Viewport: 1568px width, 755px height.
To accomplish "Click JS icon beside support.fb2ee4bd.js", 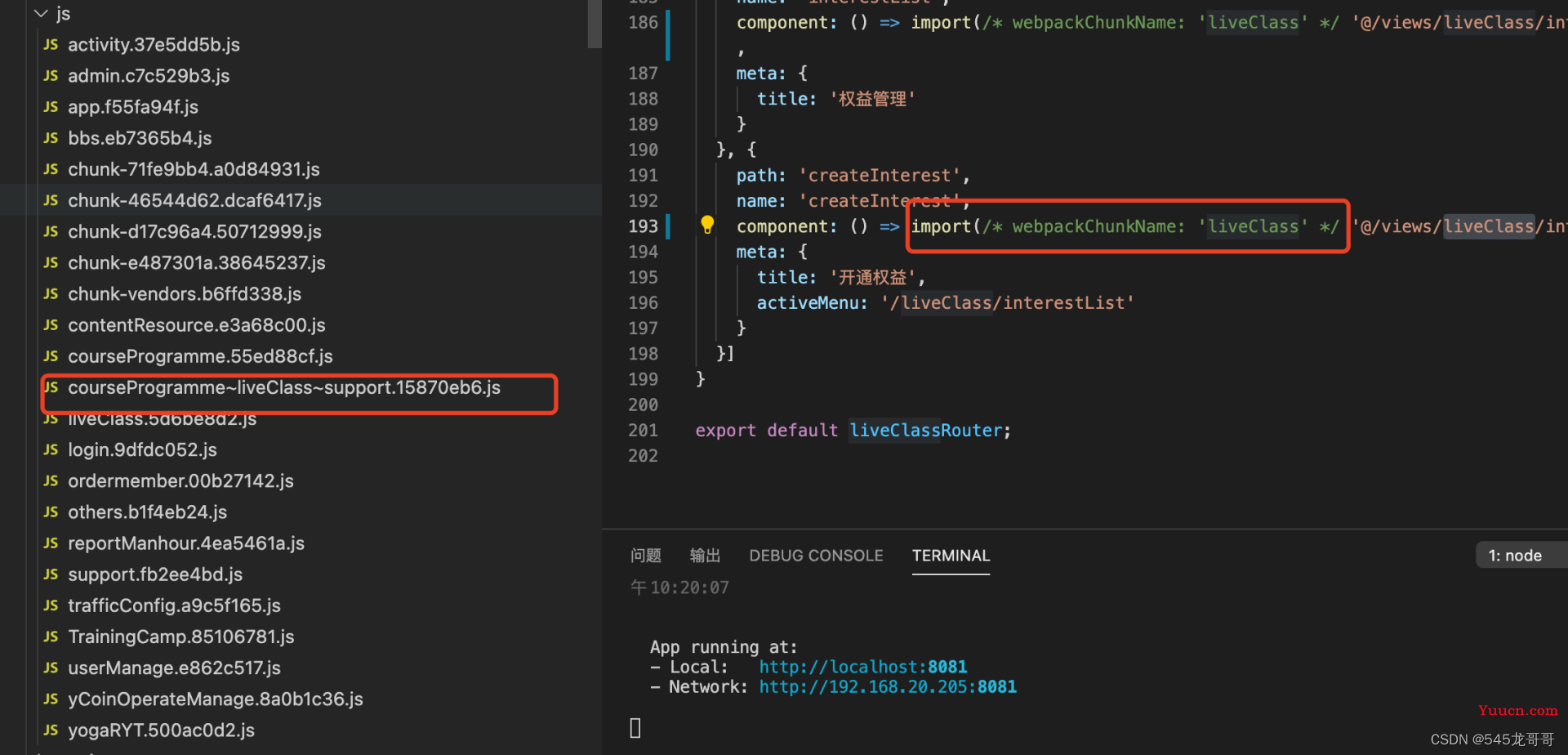I will (51, 574).
